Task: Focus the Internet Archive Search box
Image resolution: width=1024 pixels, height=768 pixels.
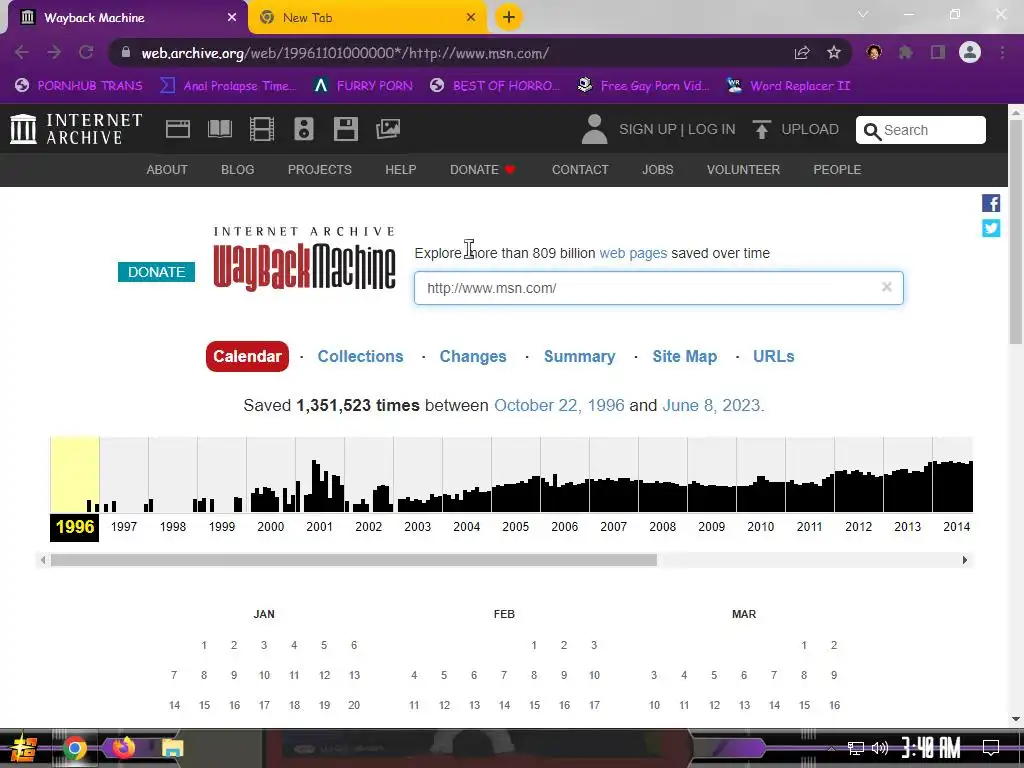Action: pos(921,130)
